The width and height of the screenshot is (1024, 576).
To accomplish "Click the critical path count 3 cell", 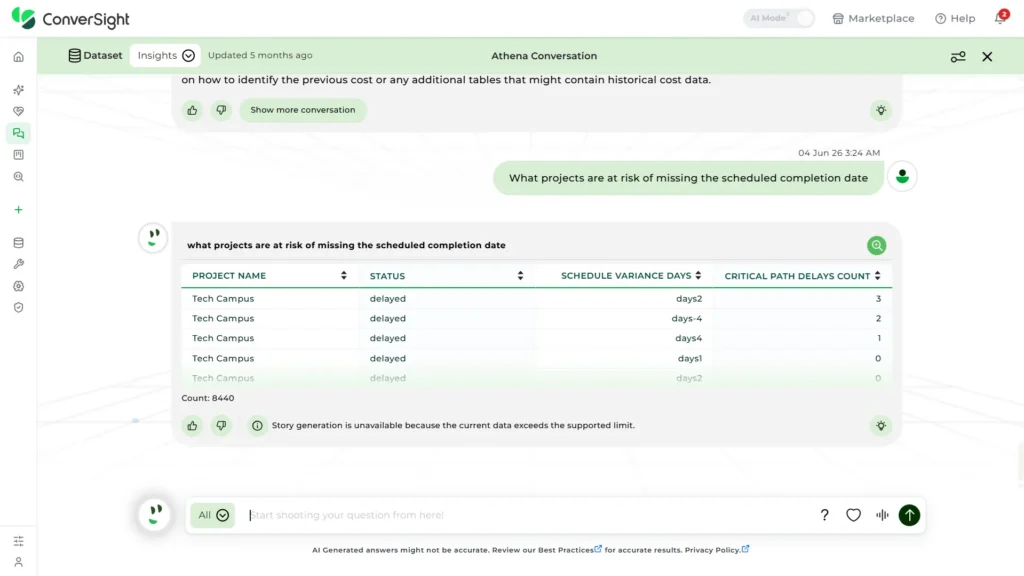I will point(878,298).
